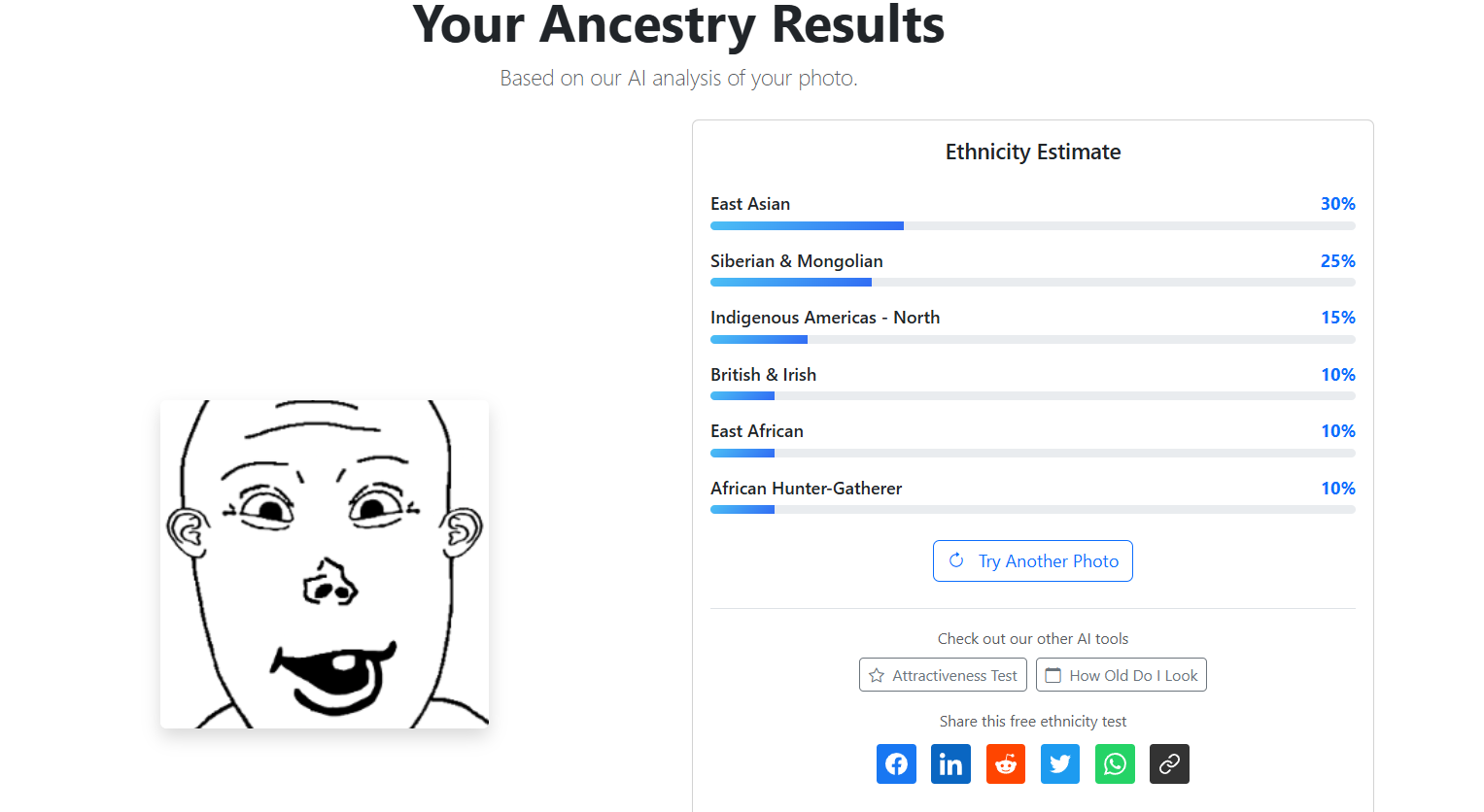Viewport: 1484px width, 812px height.
Task: Click the 30% East Asian percentage
Action: pos(1337,204)
